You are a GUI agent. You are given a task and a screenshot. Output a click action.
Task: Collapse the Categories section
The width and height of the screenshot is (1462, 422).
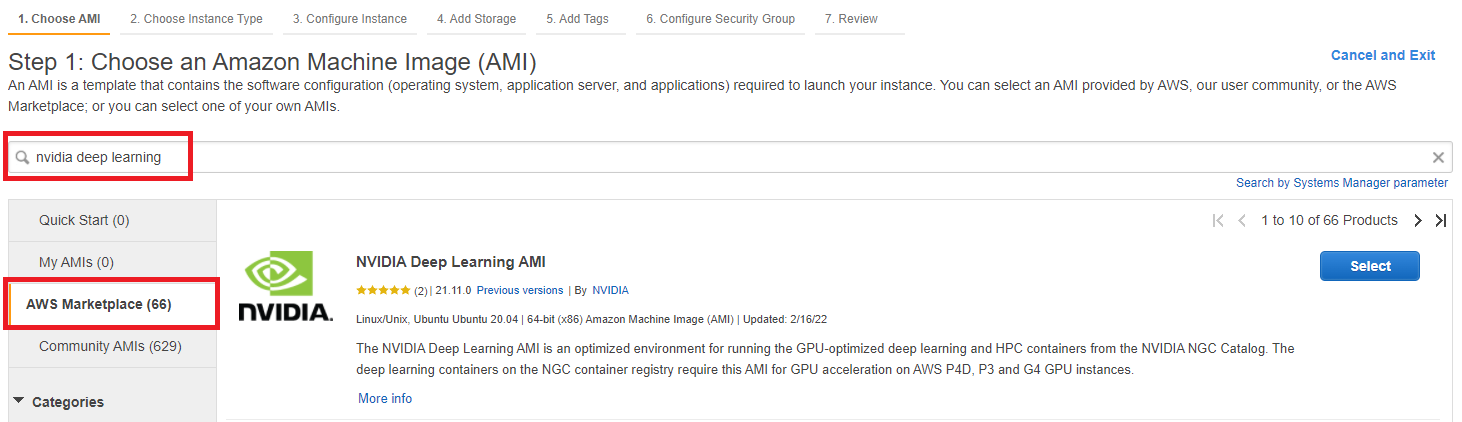pyautogui.click(x=20, y=401)
